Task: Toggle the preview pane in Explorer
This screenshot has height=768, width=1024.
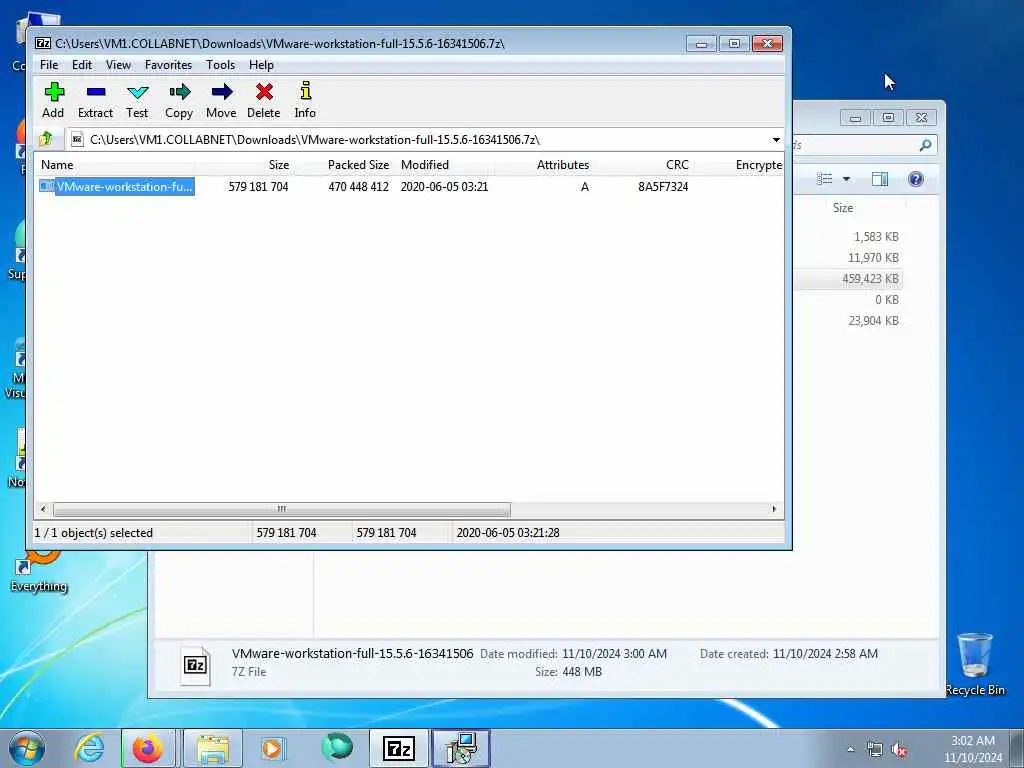Action: click(x=880, y=179)
